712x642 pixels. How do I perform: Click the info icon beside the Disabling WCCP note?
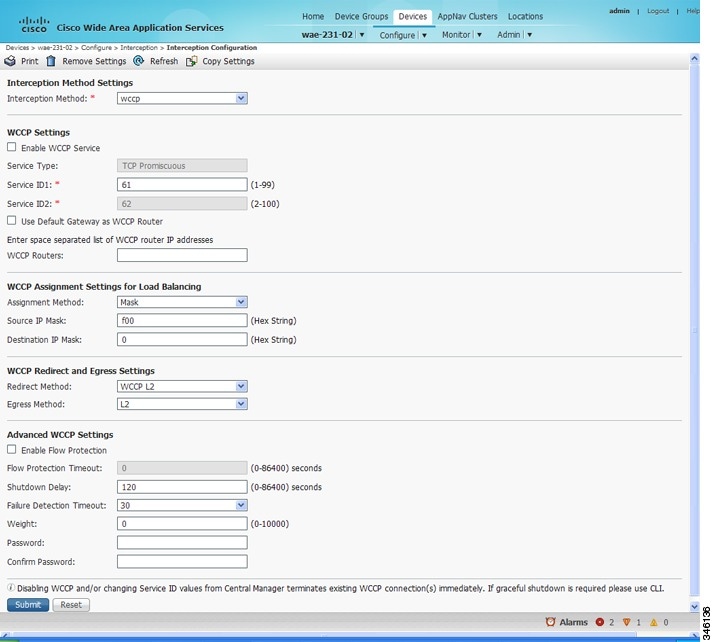11,588
